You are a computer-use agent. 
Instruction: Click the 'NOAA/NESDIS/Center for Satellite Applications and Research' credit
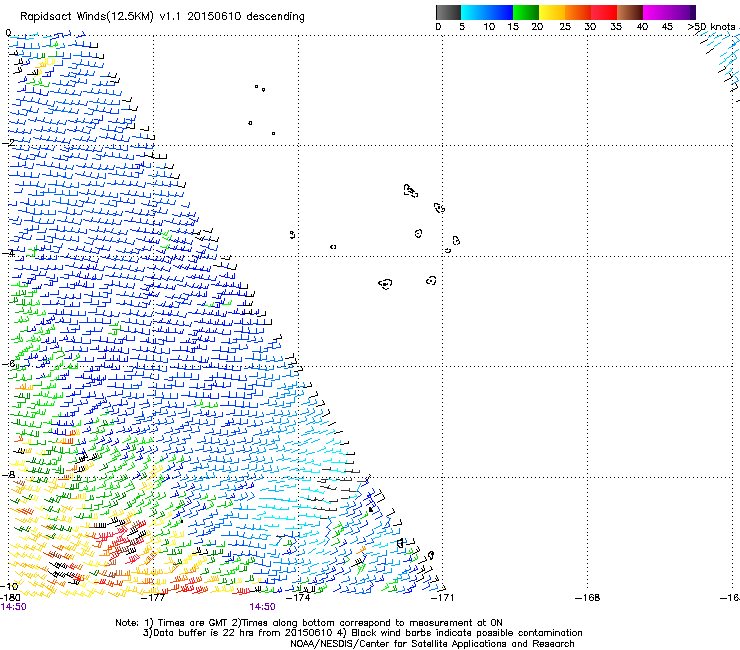pyautogui.click(x=432, y=644)
